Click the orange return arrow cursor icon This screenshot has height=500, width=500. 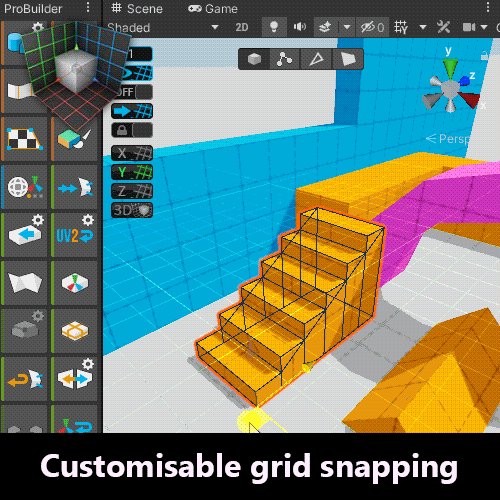pyautogui.click(x=25, y=379)
